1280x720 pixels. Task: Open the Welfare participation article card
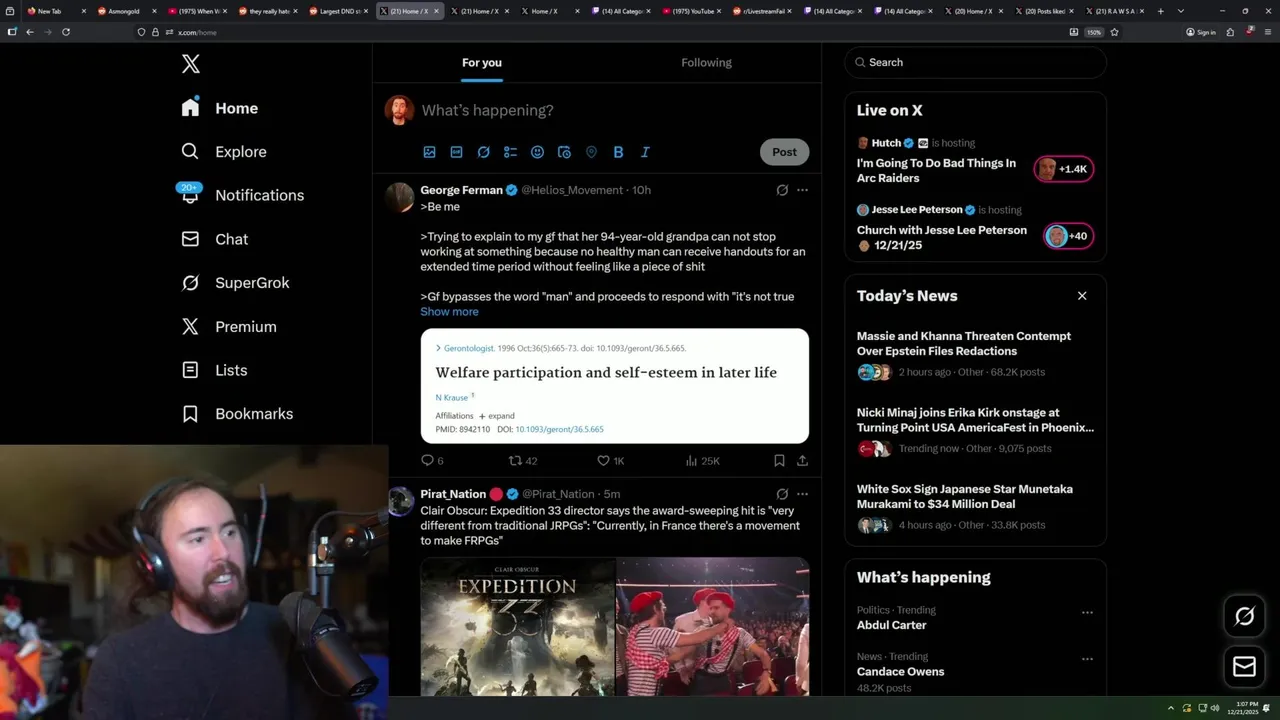[x=614, y=386]
